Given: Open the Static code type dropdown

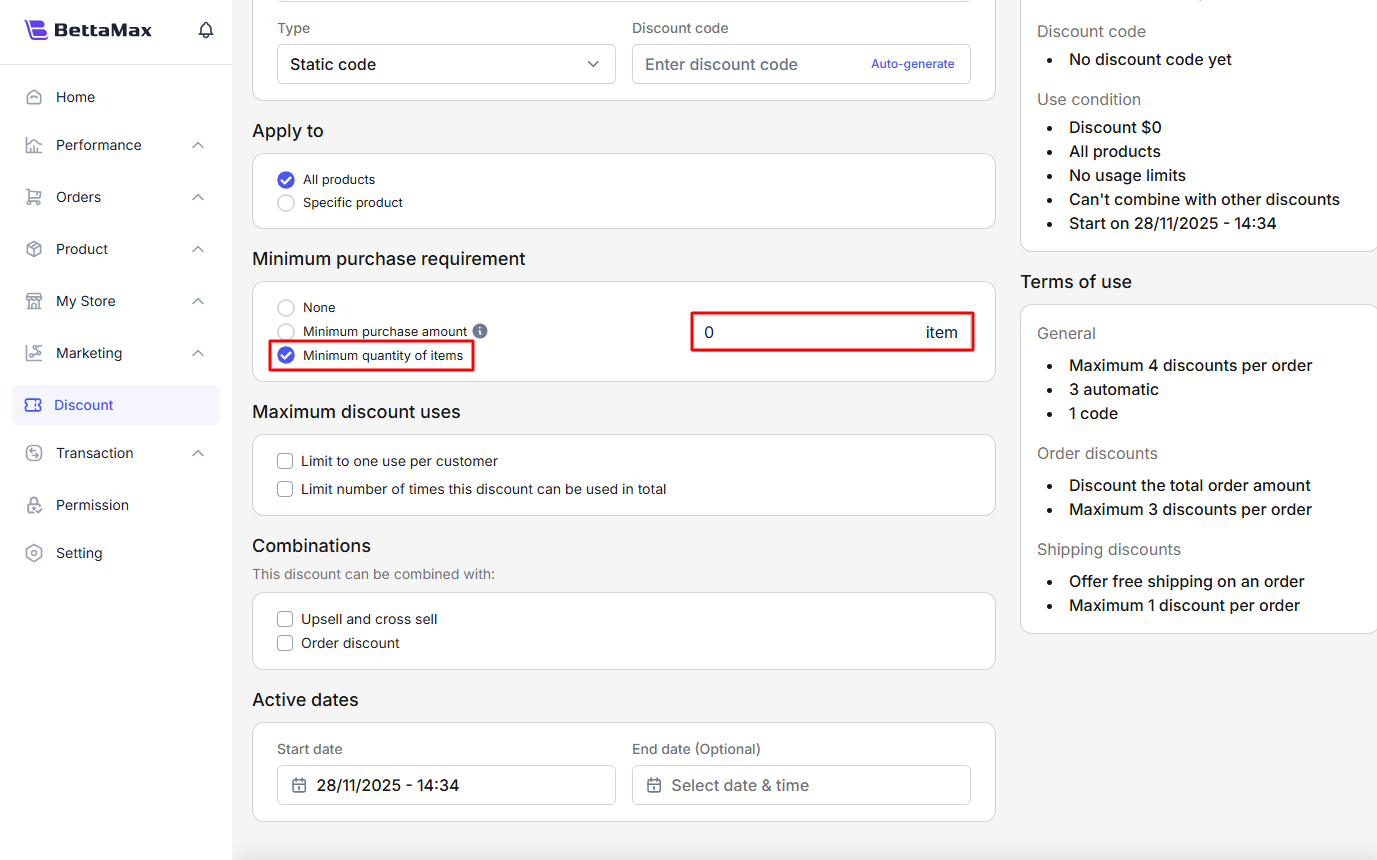Looking at the screenshot, I should 446,64.
